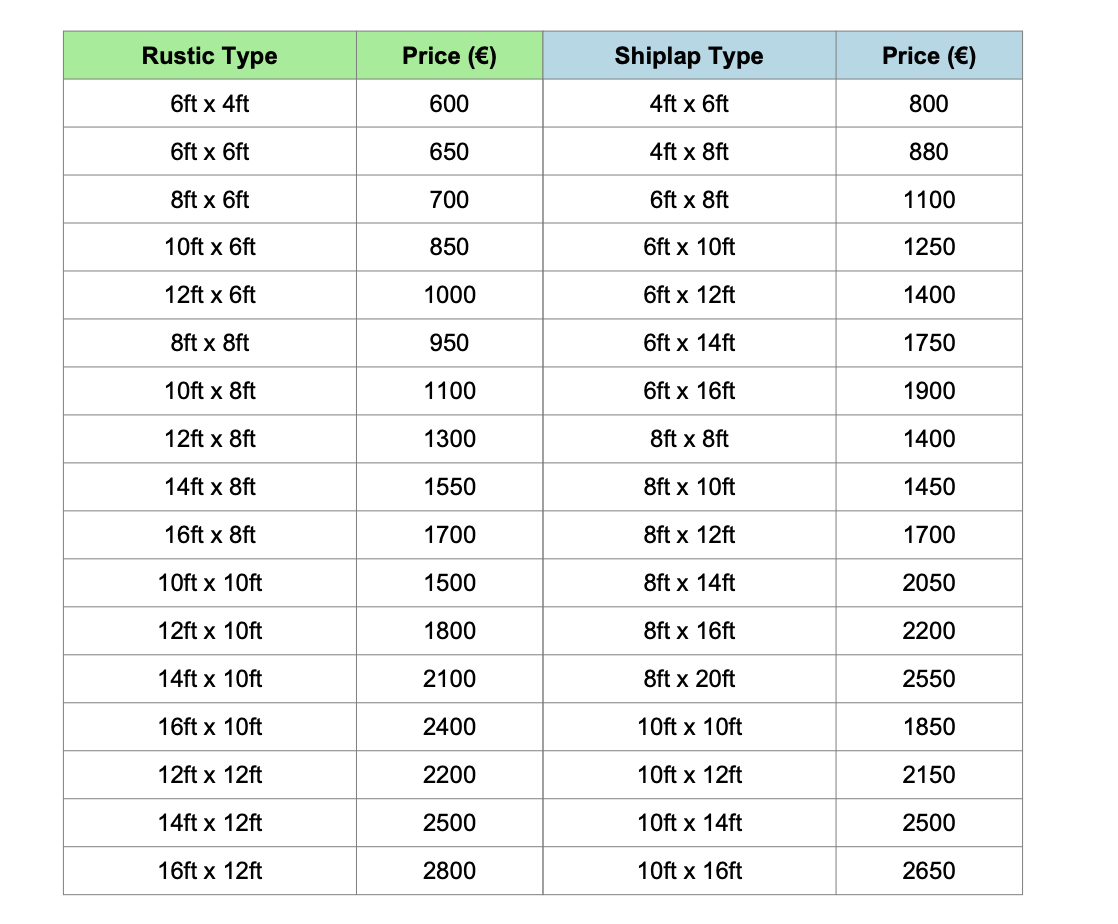This screenshot has height=924, width=1118.
Task: Select the Shiplap Type header cell
Action: (689, 56)
